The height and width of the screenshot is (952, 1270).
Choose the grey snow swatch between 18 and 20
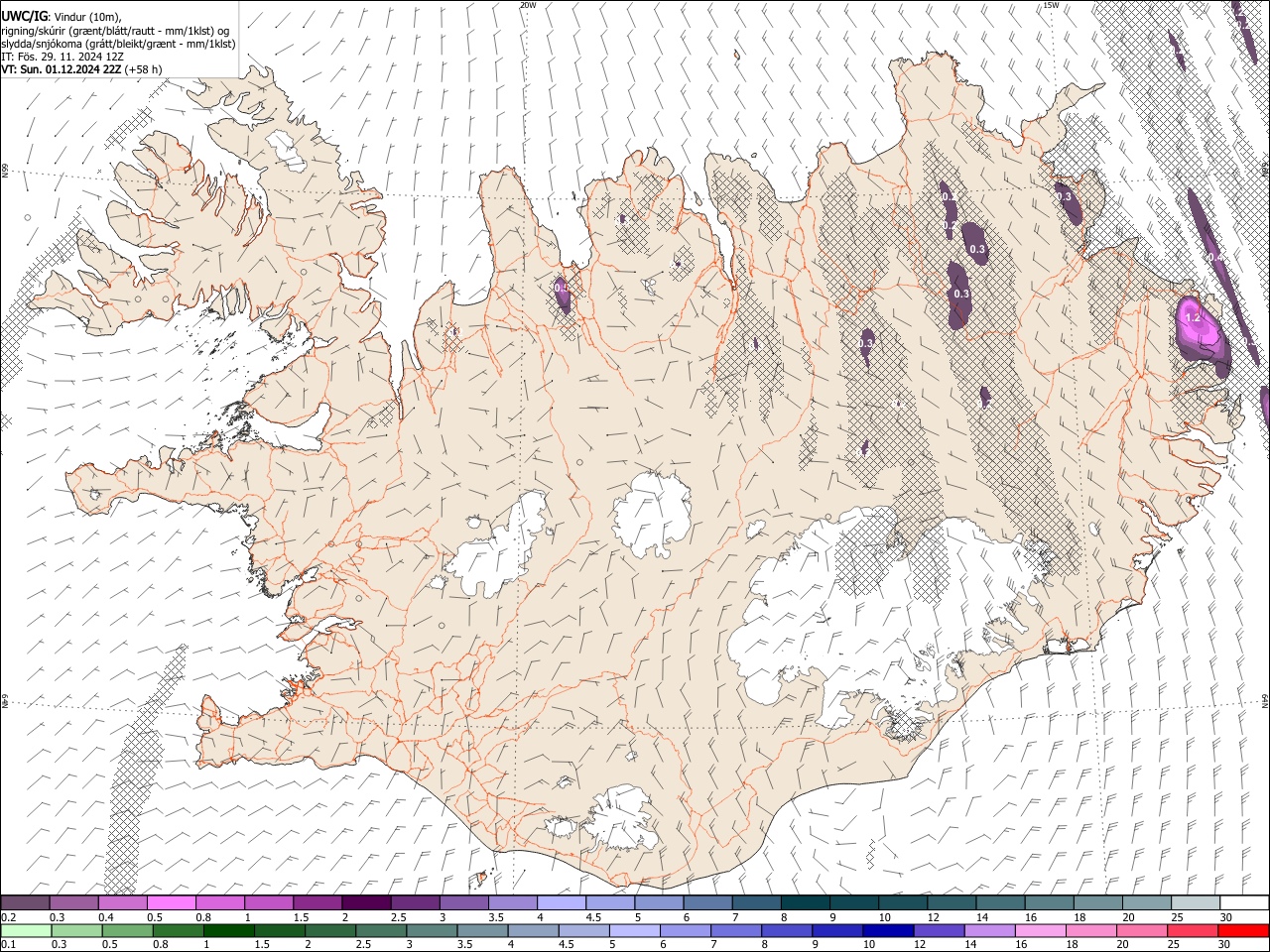point(1099,903)
